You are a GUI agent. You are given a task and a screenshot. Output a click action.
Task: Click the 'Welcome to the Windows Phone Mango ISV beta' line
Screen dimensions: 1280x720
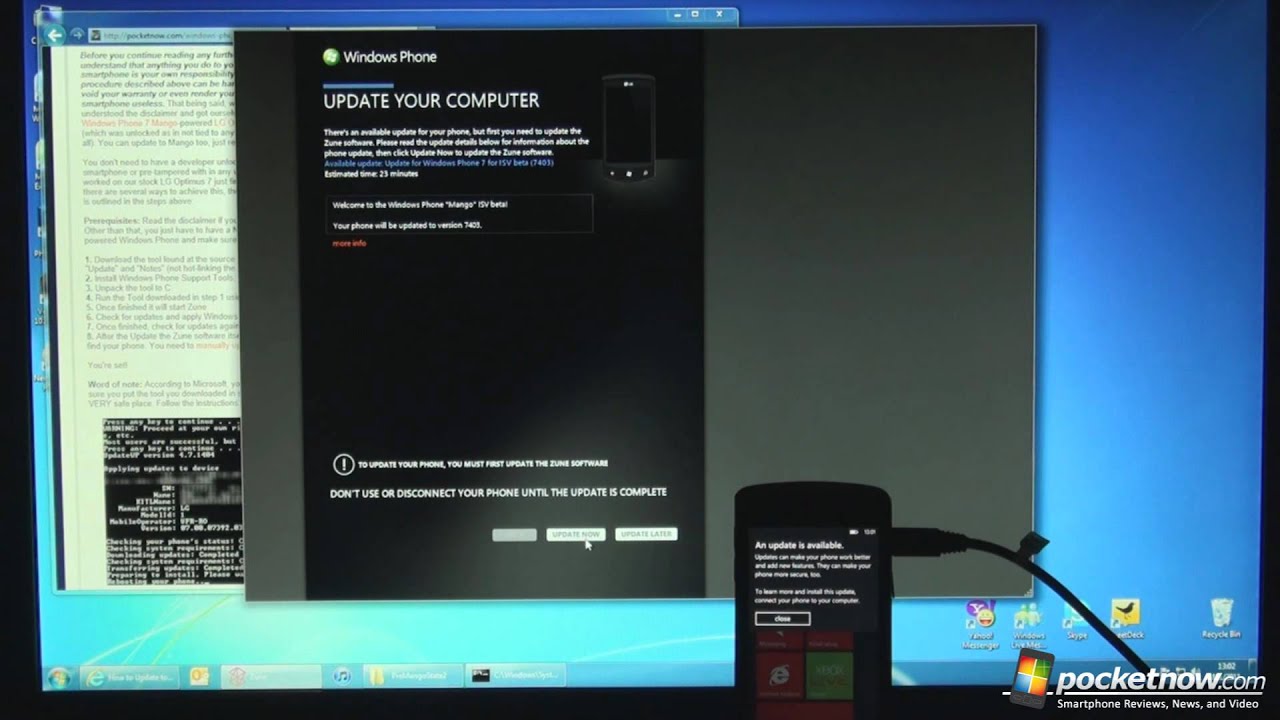[x=420, y=204]
